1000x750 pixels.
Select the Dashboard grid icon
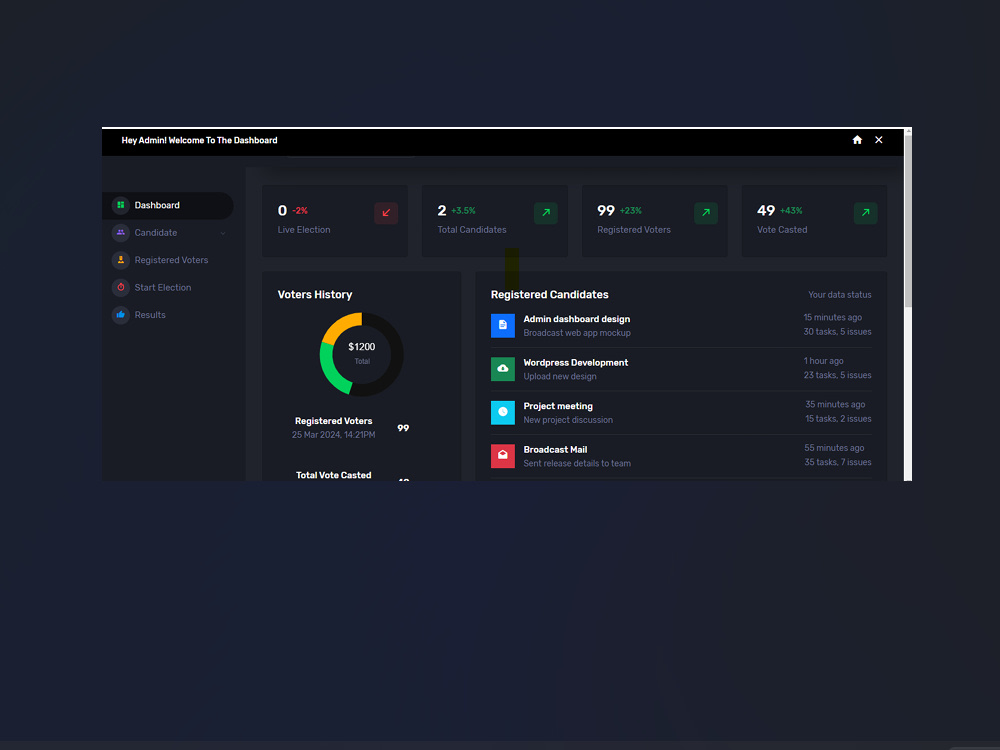(121, 205)
